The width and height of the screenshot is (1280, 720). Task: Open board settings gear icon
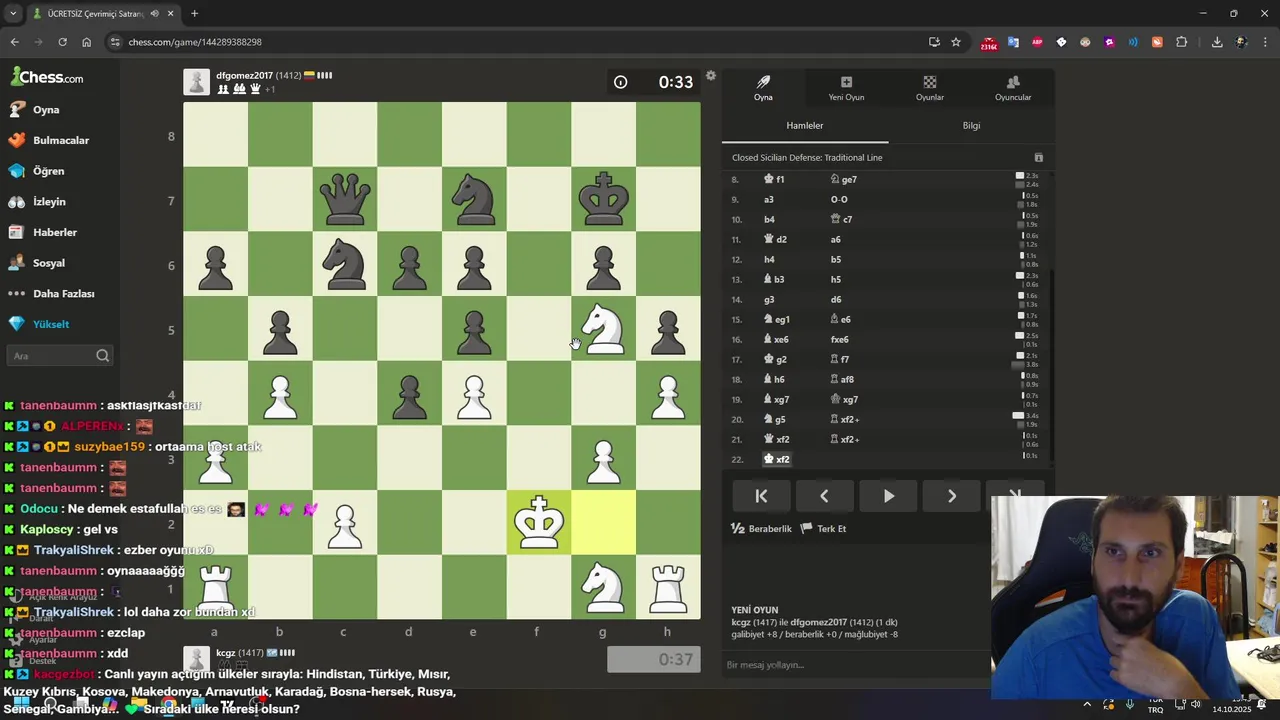click(x=710, y=76)
